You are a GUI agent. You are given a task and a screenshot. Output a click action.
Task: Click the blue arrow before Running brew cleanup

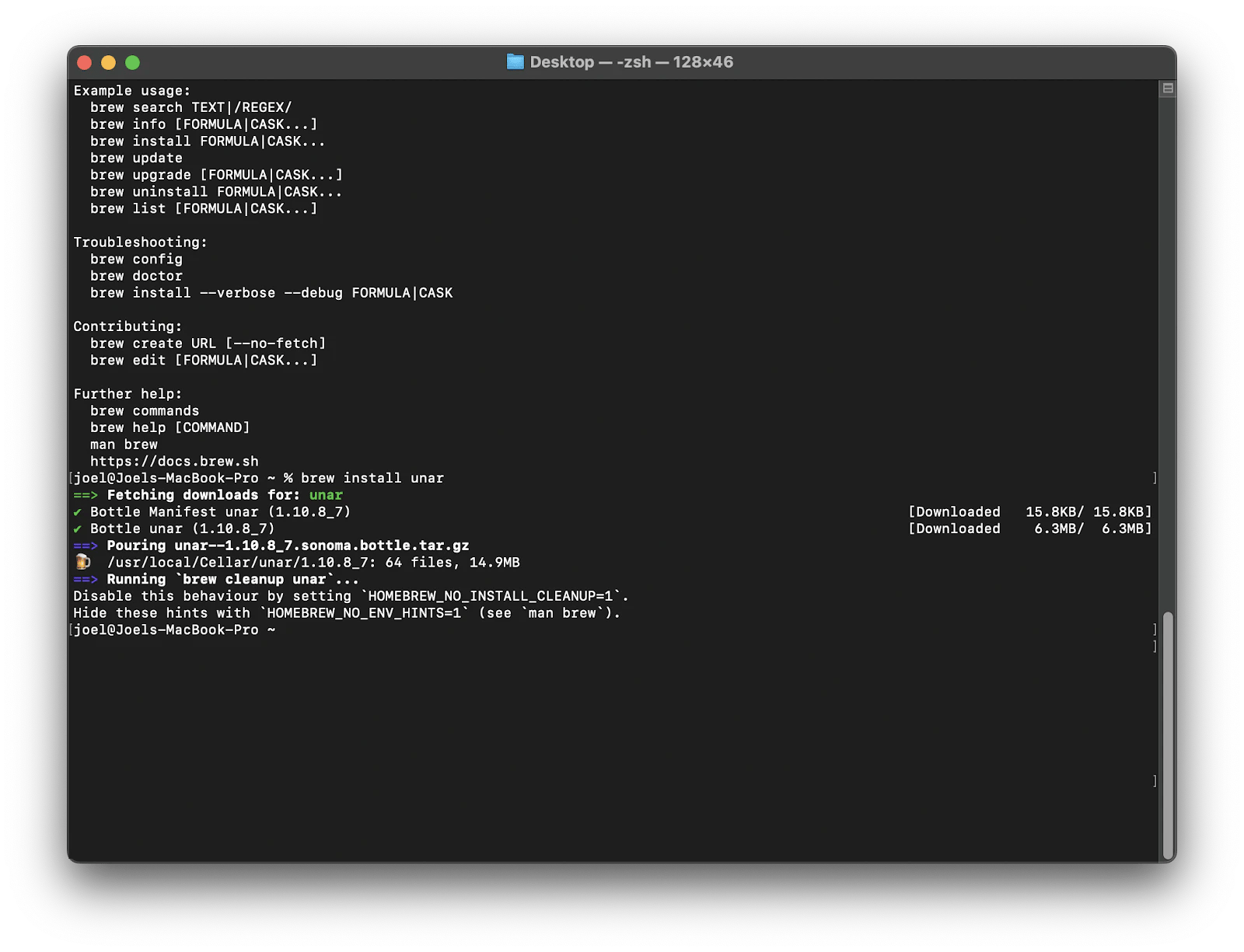click(86, 580)
